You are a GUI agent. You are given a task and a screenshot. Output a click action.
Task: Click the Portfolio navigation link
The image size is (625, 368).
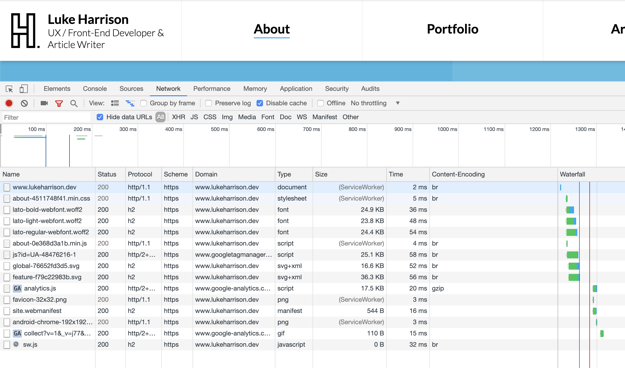click(452, 29)
